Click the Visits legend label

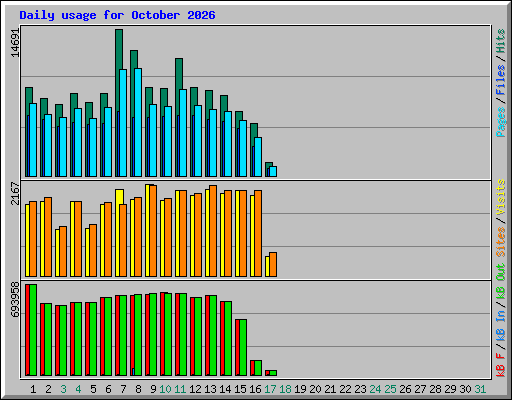(501, 197)
